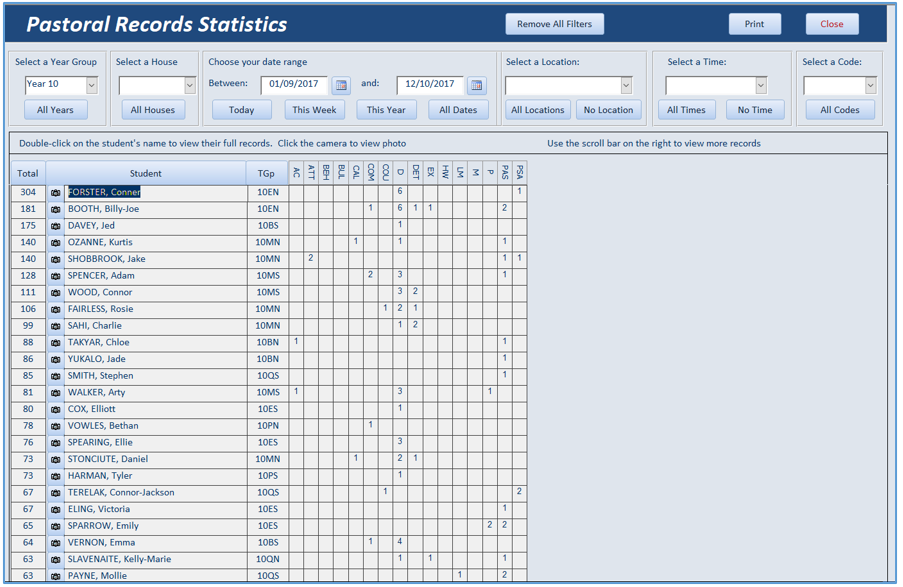Open camera icon next to FAIRLESS, Rosie
The image size is (903, 587).
click(x=55, y=309)
